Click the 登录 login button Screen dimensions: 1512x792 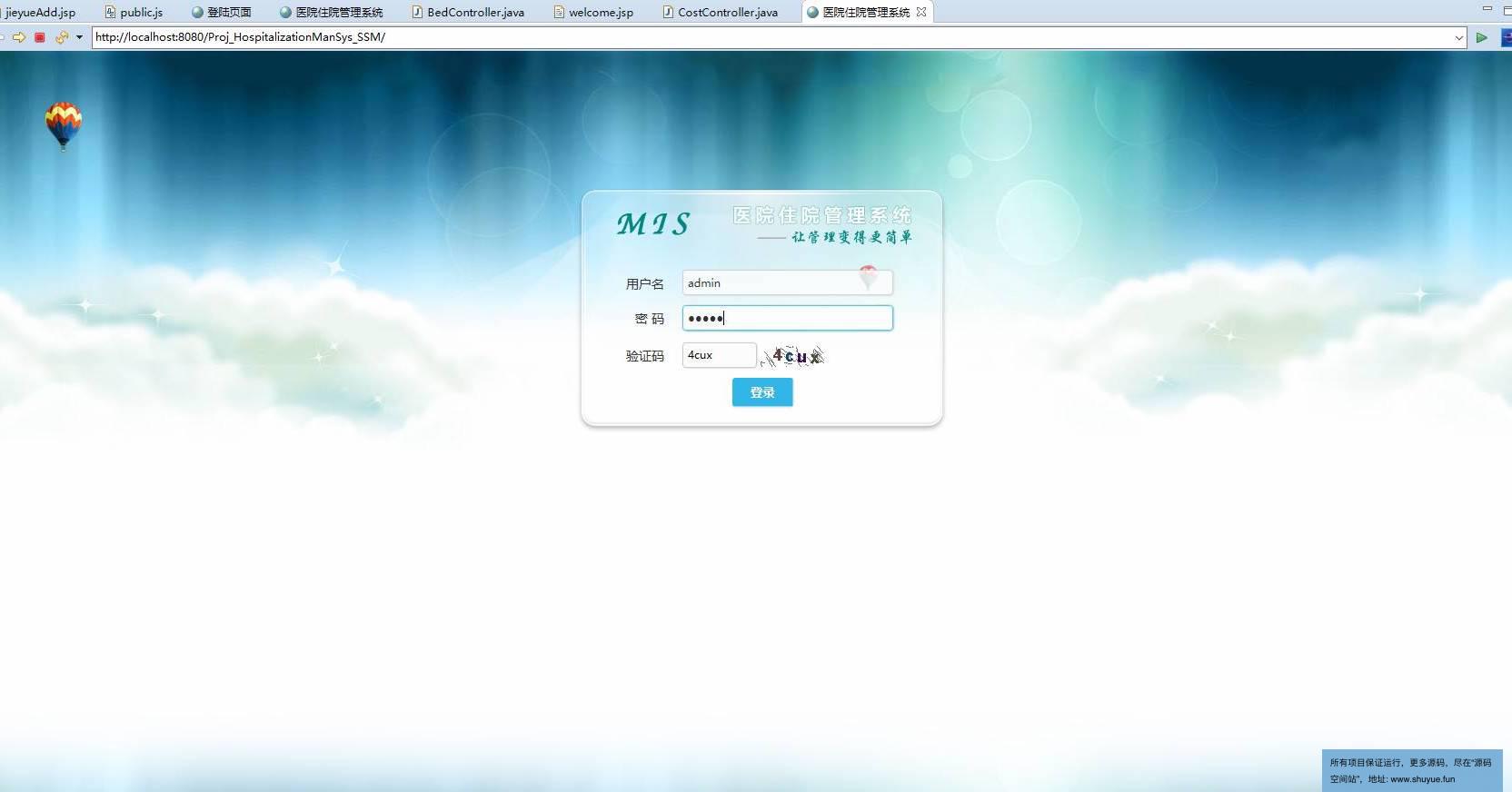click(762, 392)
